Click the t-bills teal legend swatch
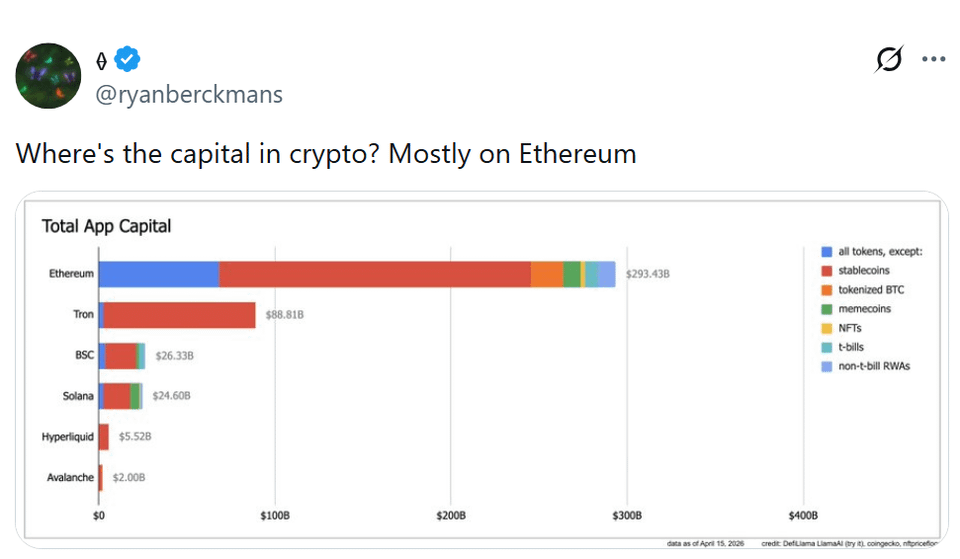The image size is (960, 559). pyautogui.click(x=827, y=347)
